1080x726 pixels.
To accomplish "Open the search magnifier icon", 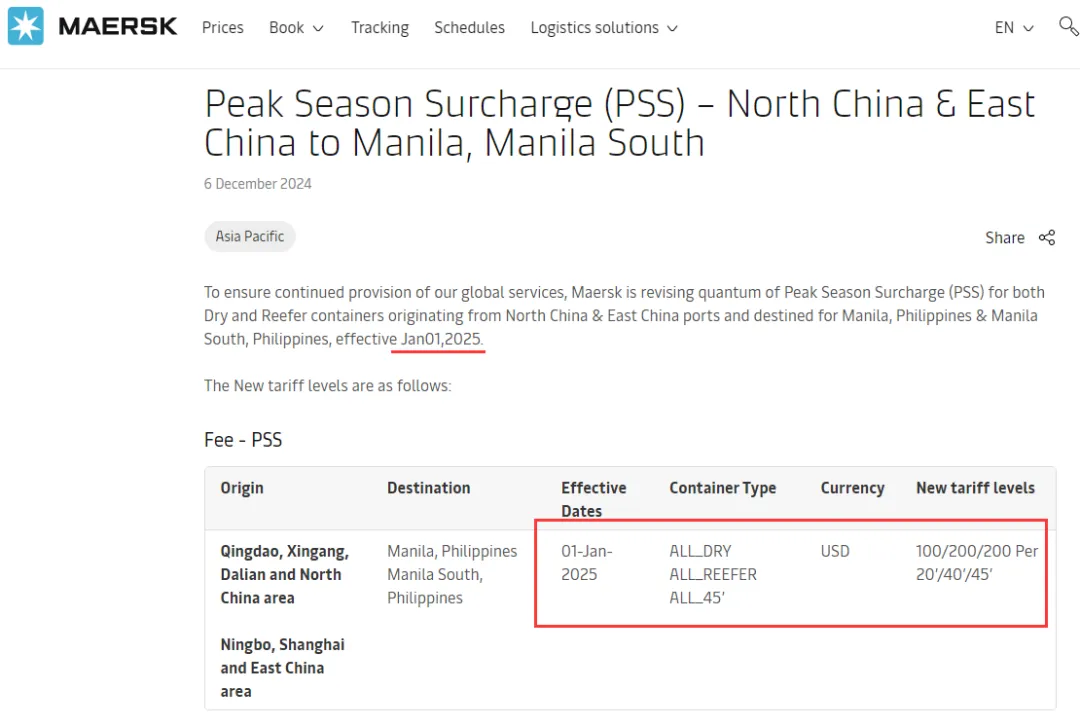I will click(1068, 27).
